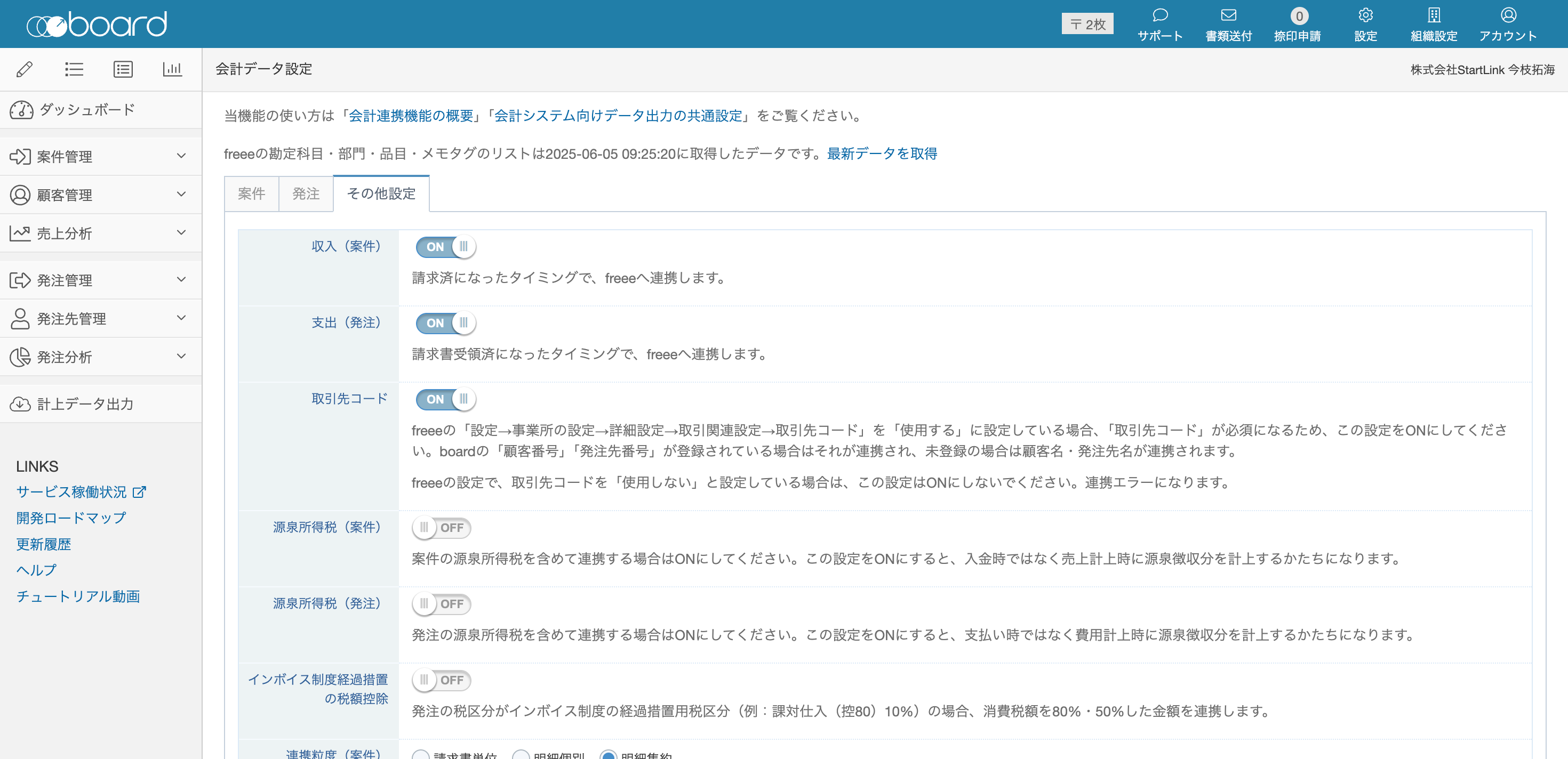Image resolution: width=1568 pixels, height=759 pixels.
Task: Select the document list icon in sidebar toolbar
Action: click(x=123, y=69)
